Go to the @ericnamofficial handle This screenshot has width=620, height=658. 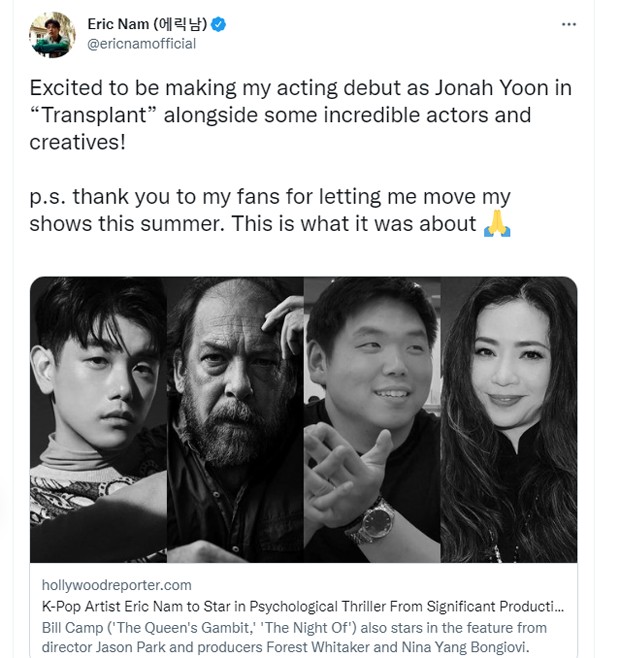click(x=141, y=44)
